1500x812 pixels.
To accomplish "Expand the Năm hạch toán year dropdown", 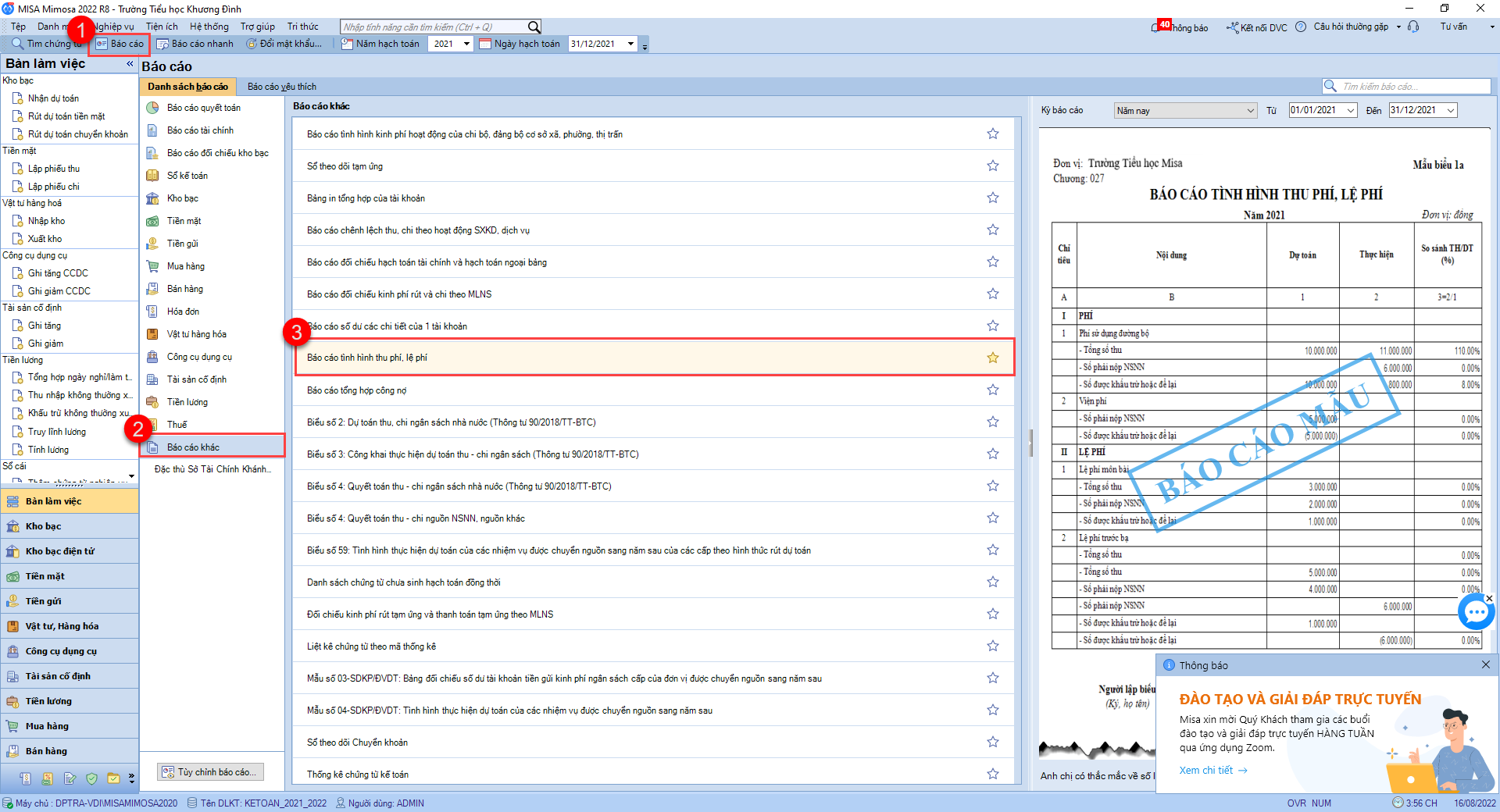I will click(x=466, y=44).
